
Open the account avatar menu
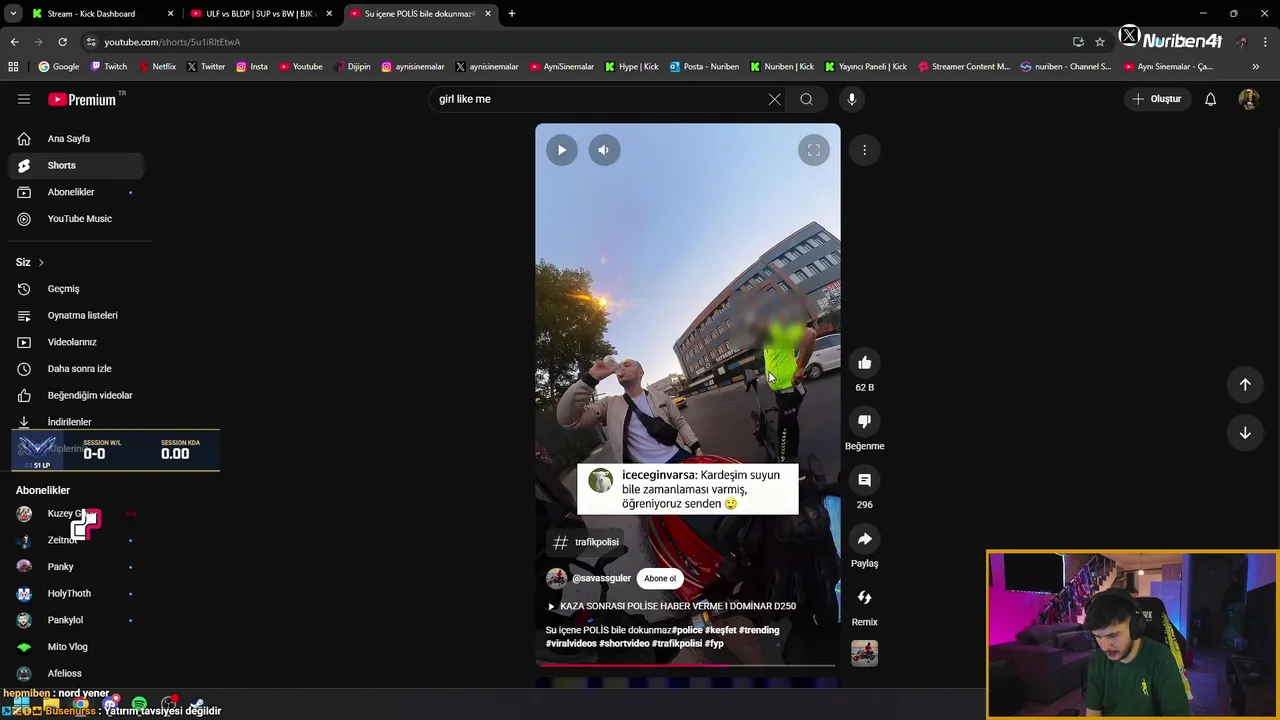coord(1248,99)
